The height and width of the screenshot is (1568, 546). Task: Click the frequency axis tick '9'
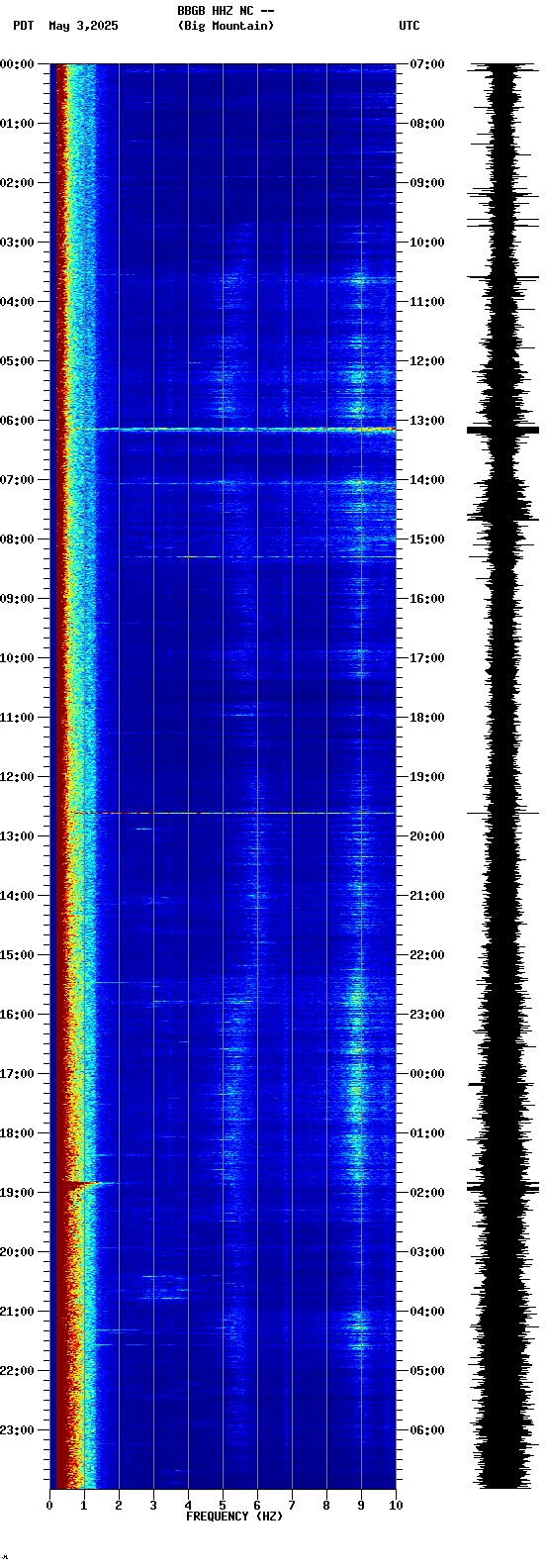pyautogui.click(x=361, y=1506)
